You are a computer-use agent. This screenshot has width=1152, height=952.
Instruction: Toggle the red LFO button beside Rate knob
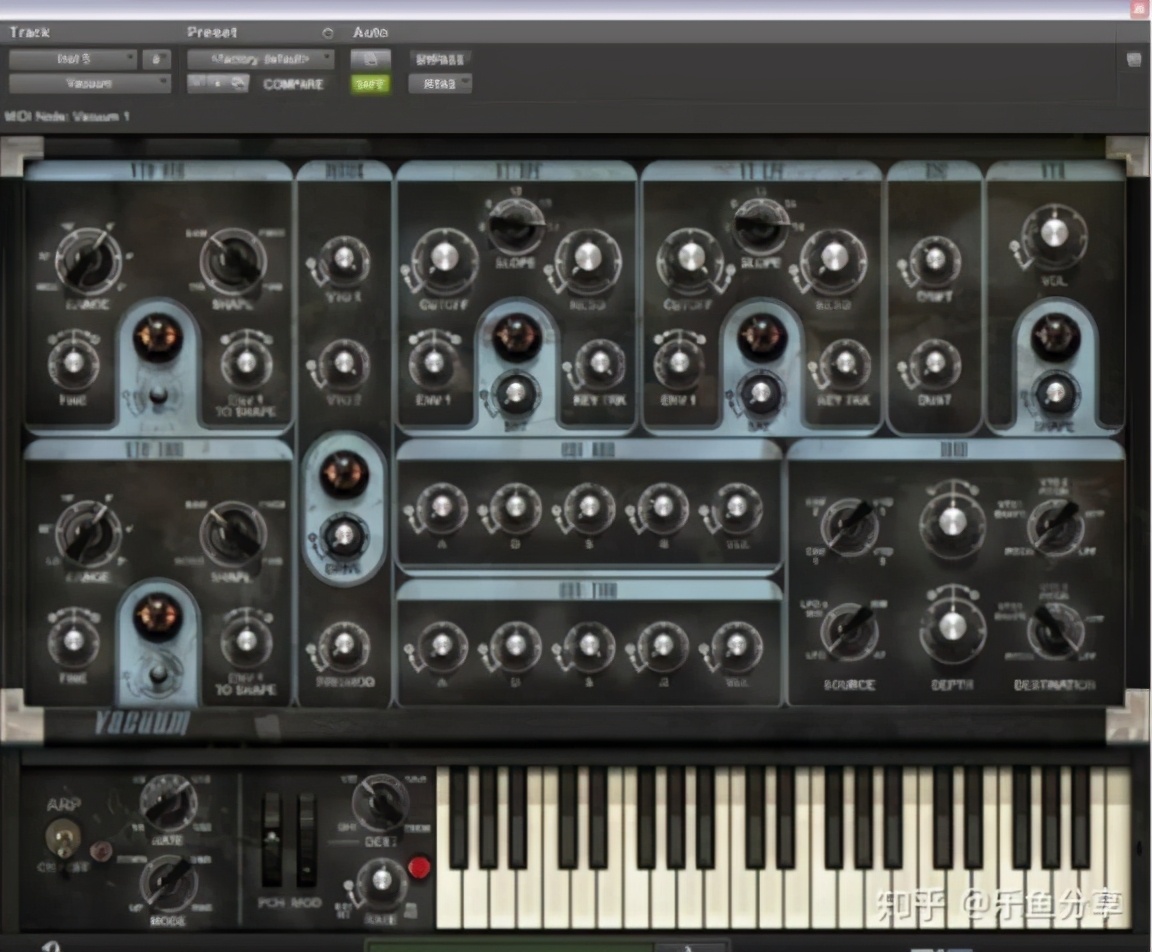419,867
